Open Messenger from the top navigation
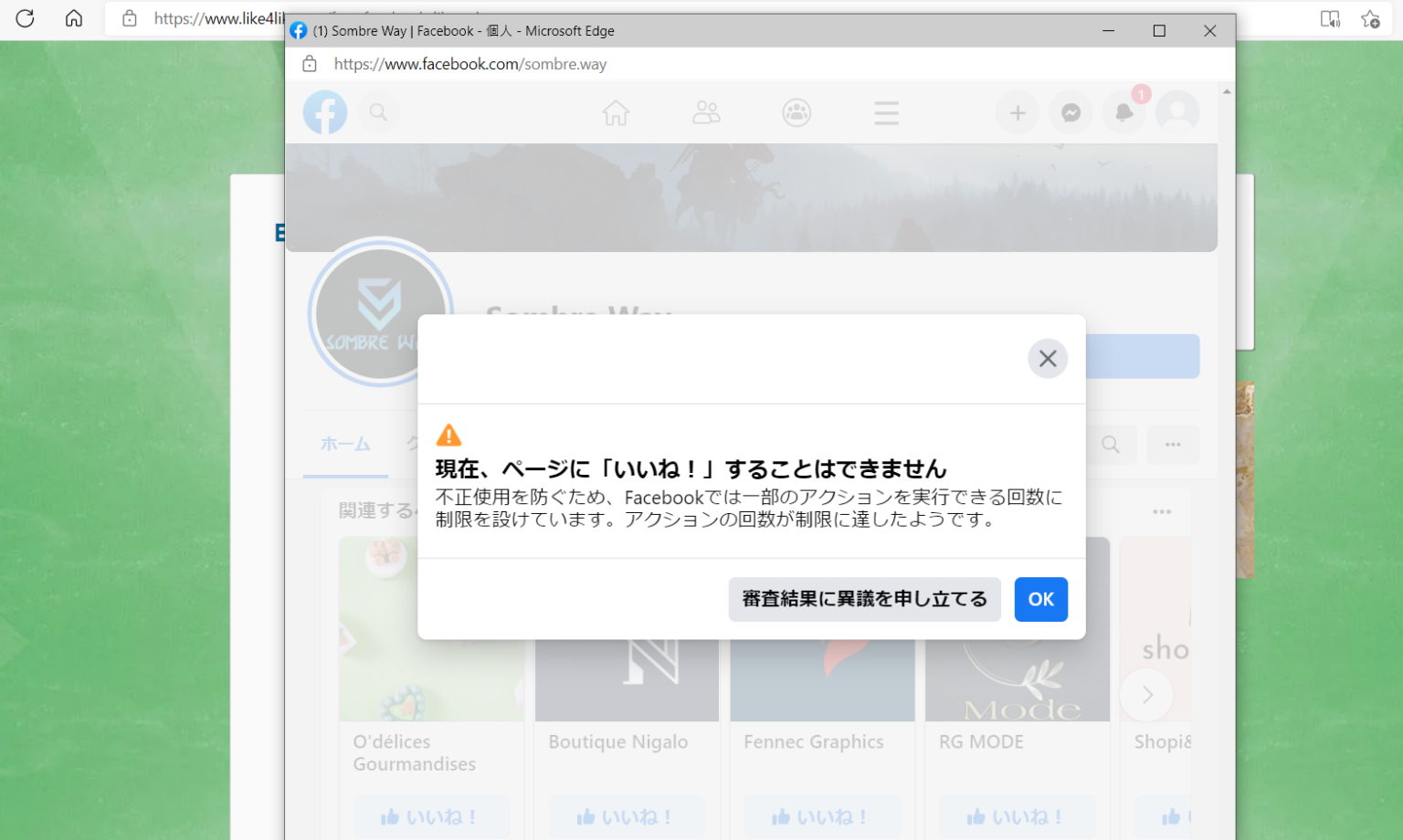Image resolution: width=1403 pixels, height=840 pixels. click(x=1070, y=111)
